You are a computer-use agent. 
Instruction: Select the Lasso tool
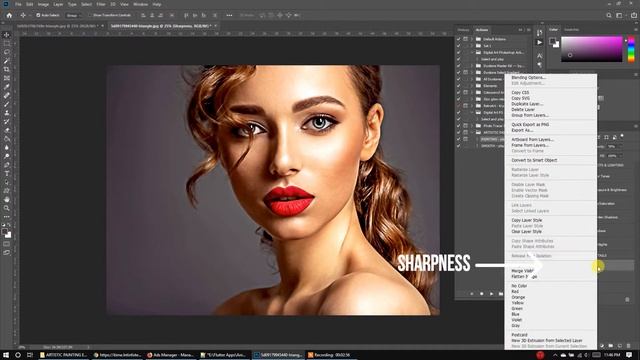tap(7, 52)
